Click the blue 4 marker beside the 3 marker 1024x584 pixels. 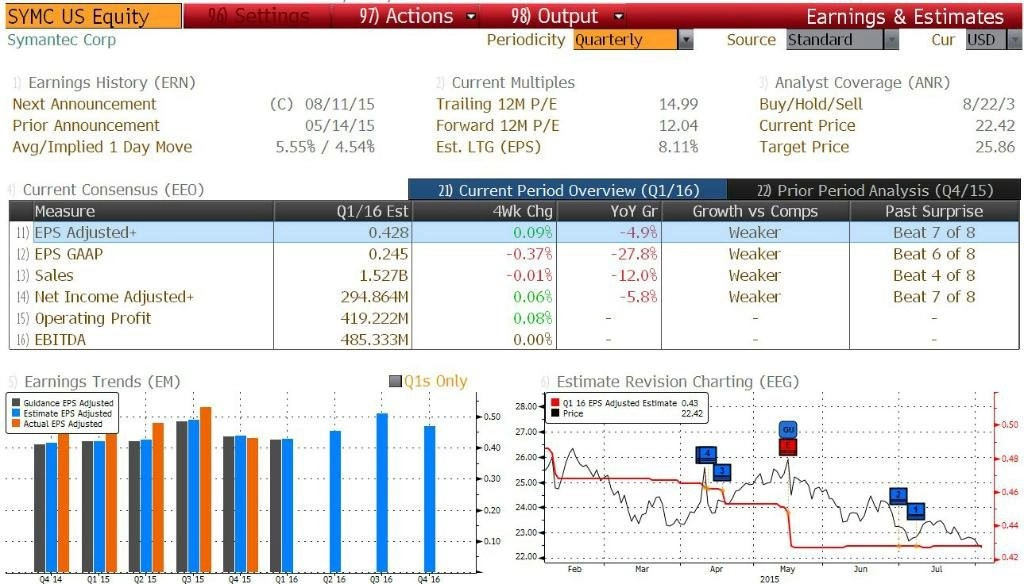pos(706,454)
